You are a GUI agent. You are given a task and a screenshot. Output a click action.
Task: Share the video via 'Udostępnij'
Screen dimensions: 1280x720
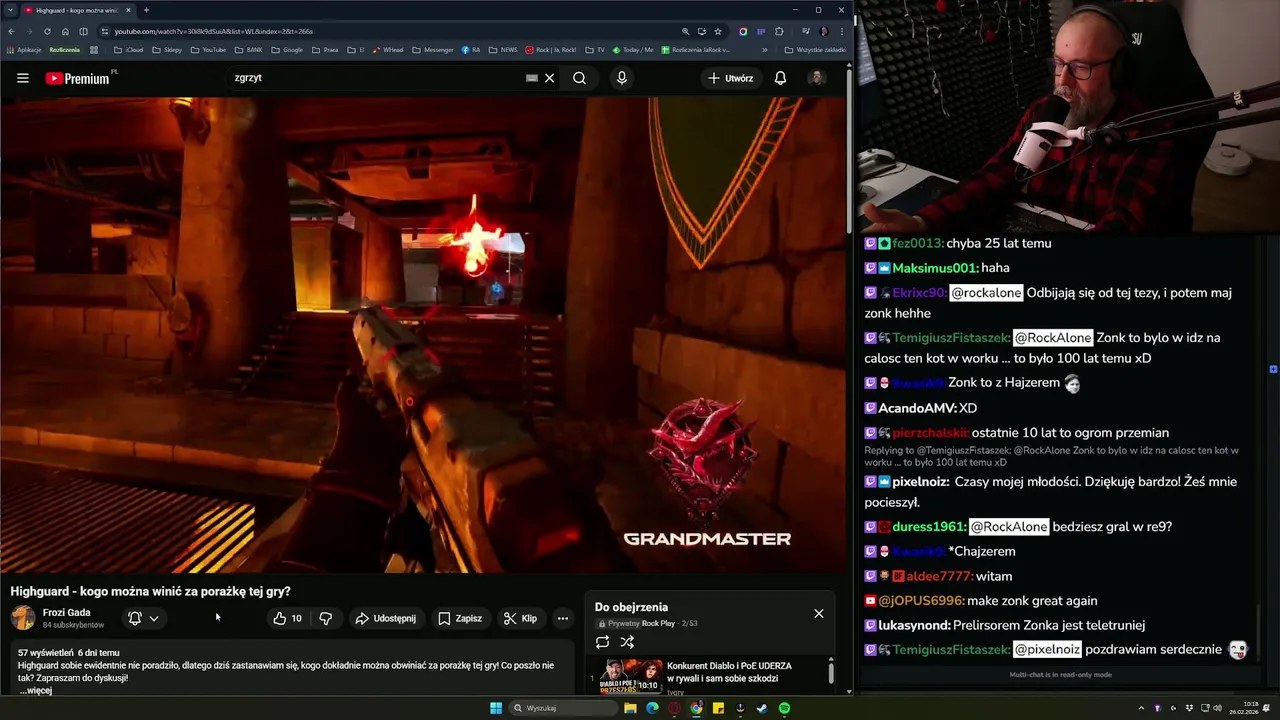(385, 618)
